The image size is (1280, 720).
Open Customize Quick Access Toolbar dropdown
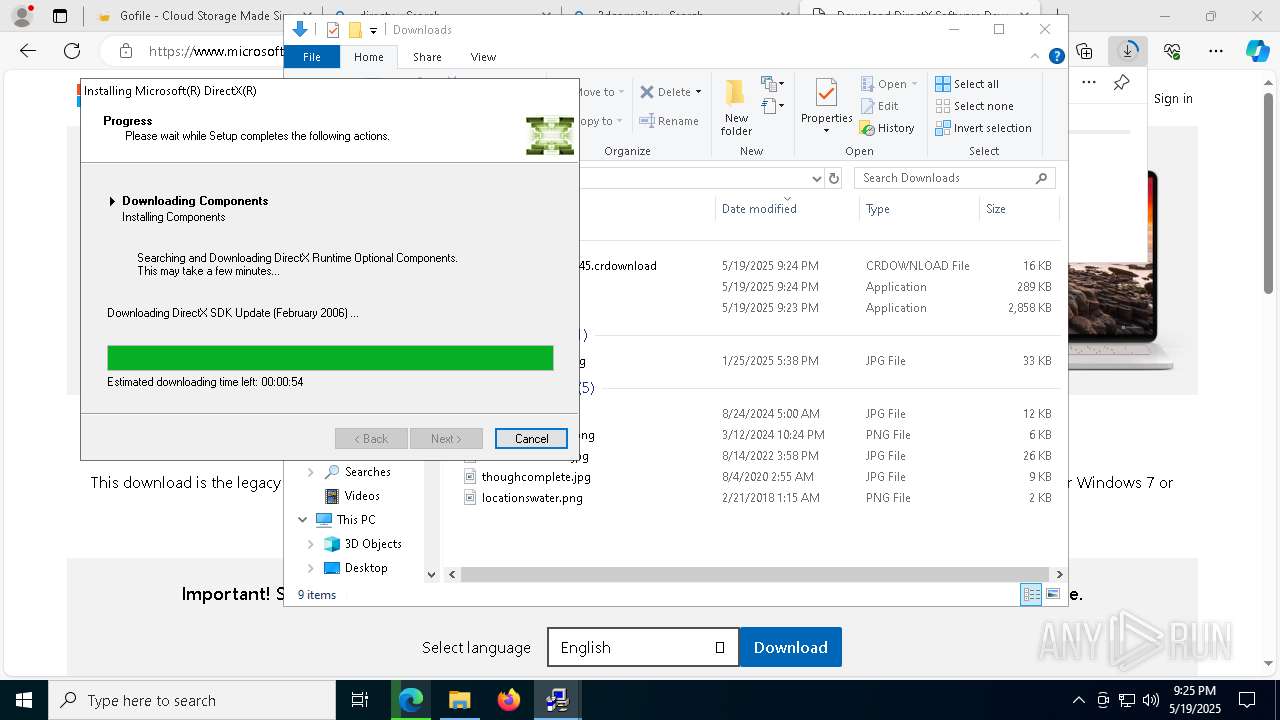click(x=373, y=31)
